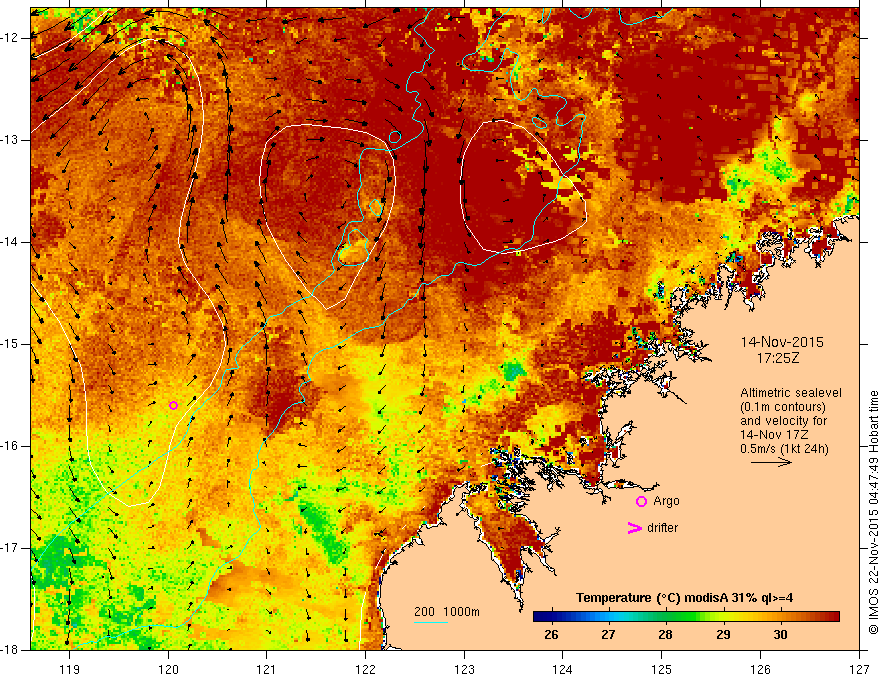This screenshot has width=880, height=680.
Task: Click the magenta drifter legend symbol
Action: [x=634, y=528]
